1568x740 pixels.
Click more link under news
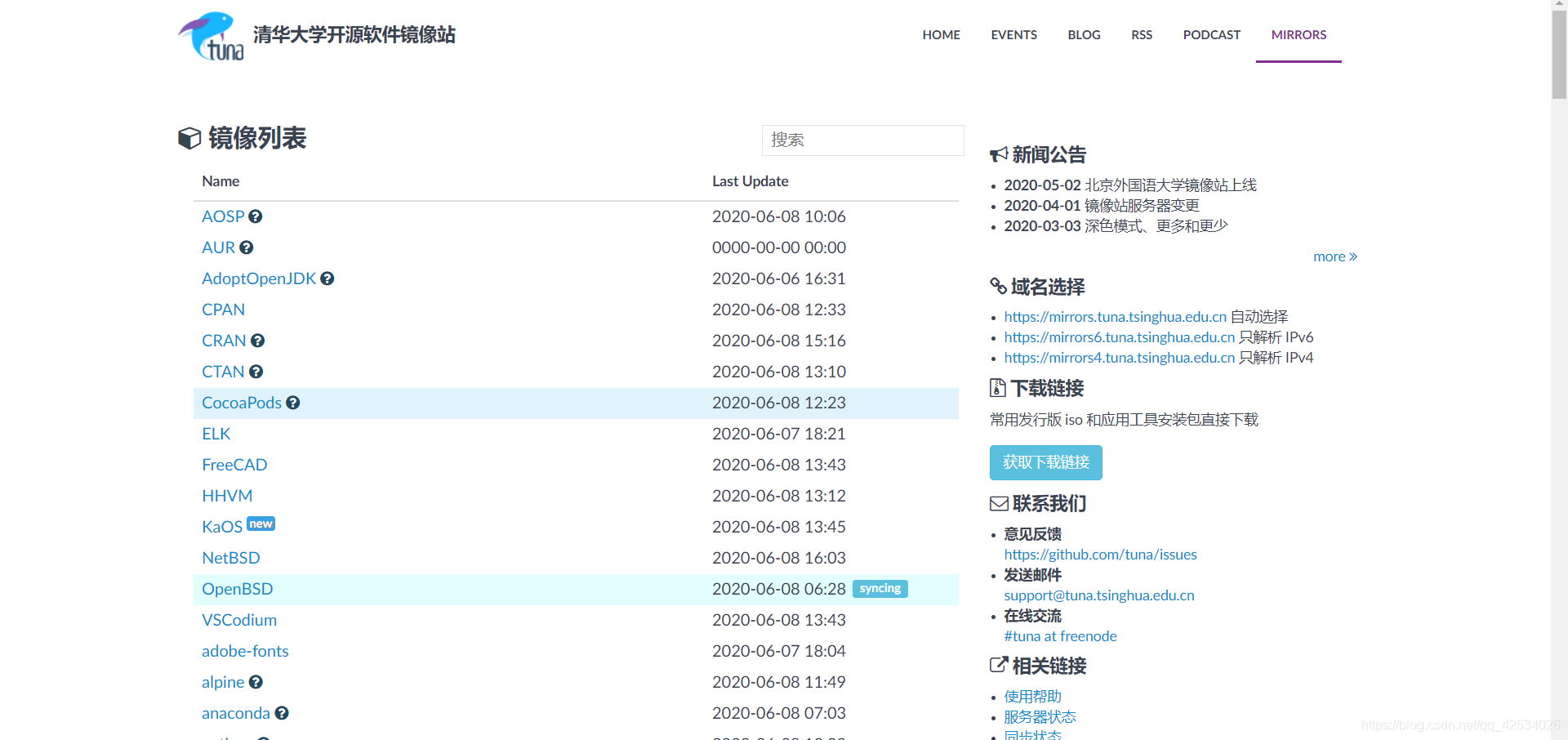pyautogui.click(x=1335, y=256)
